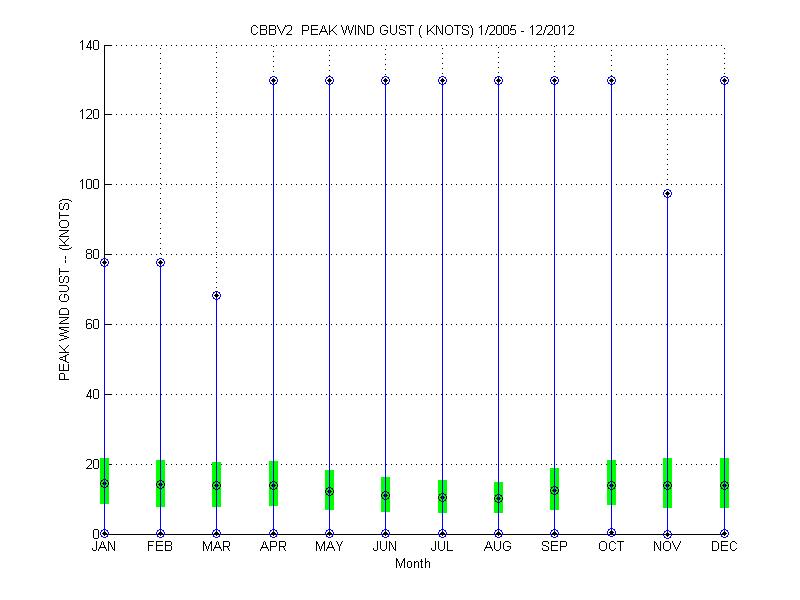Click the September mean marker in green bar
Image resolution: width=800 pixels, height=600 pixels.
pyautogui.click(x=555, y=490)
